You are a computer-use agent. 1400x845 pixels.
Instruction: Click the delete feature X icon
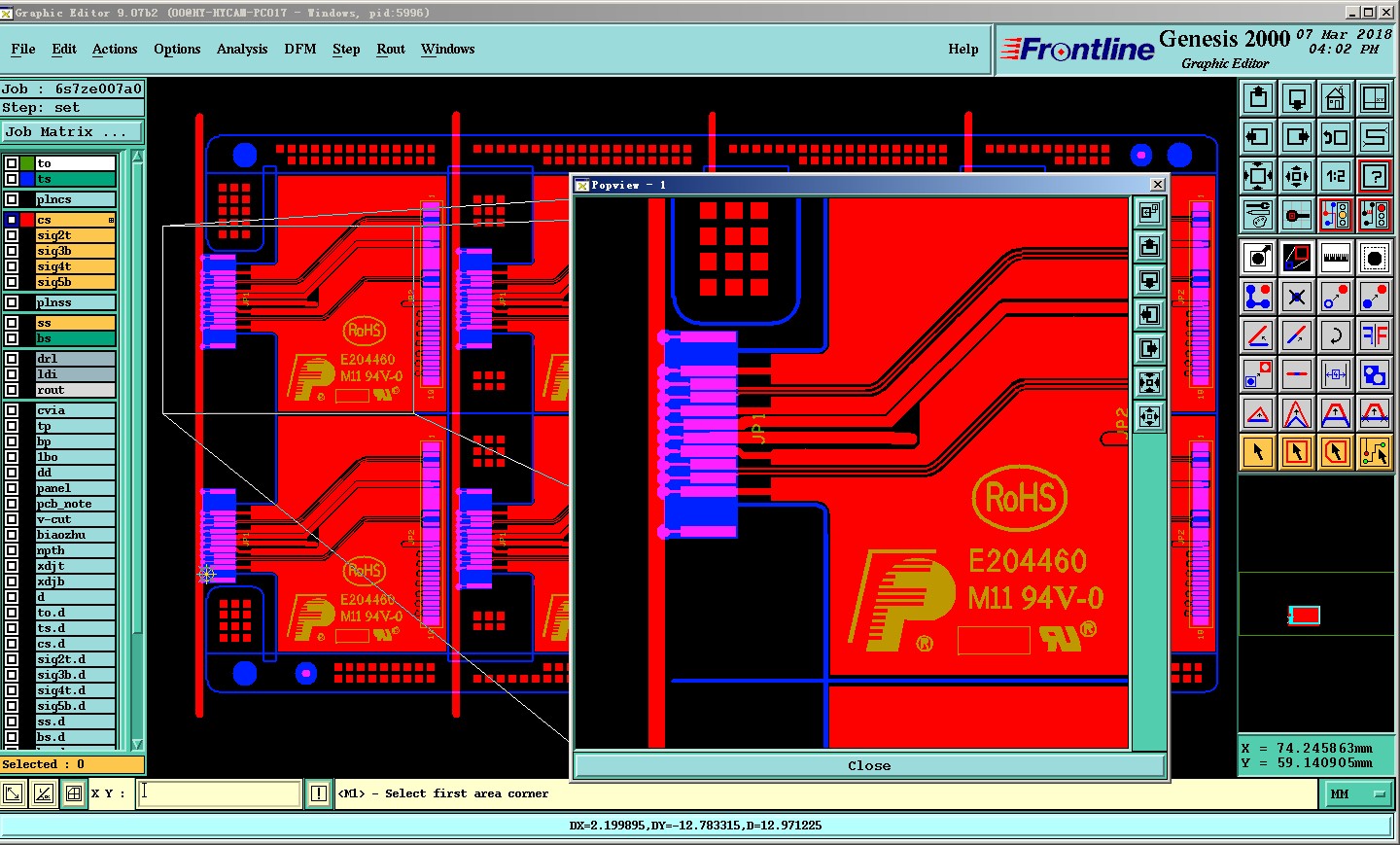(1297, 297)
